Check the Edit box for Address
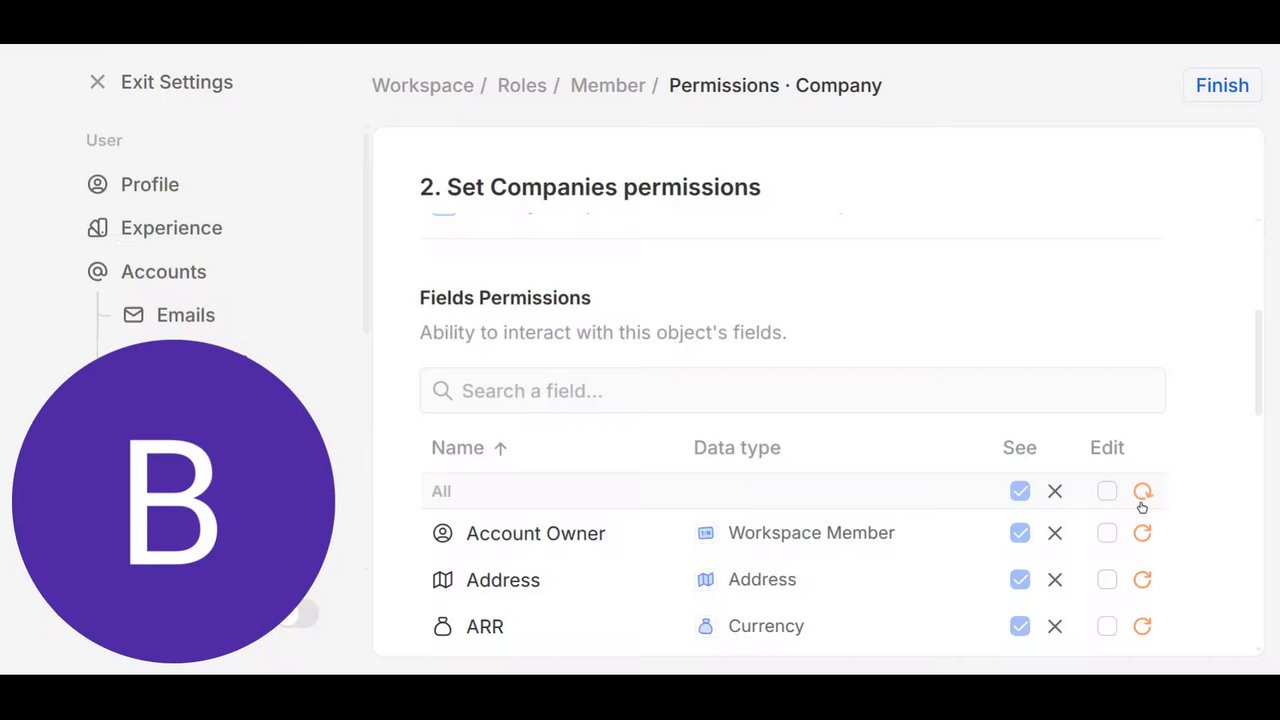This screenshot has height=720, width=1280. tap(1107, 580)
